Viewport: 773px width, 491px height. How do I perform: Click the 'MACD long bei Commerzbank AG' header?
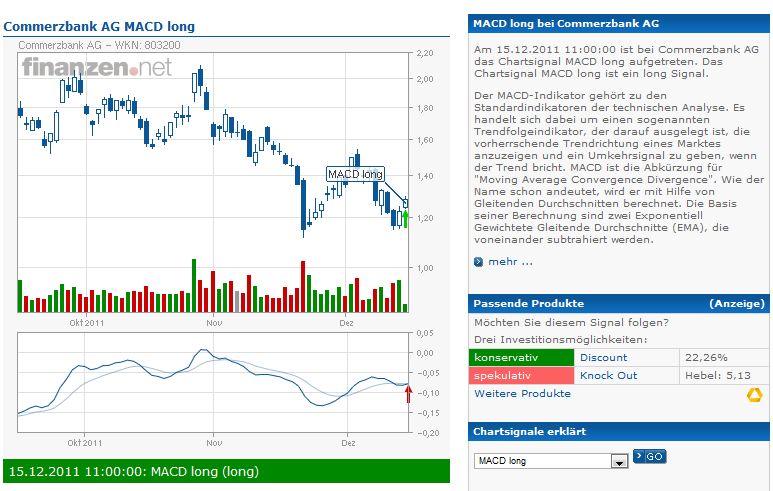pyautogui.click(x=566, y=23)
